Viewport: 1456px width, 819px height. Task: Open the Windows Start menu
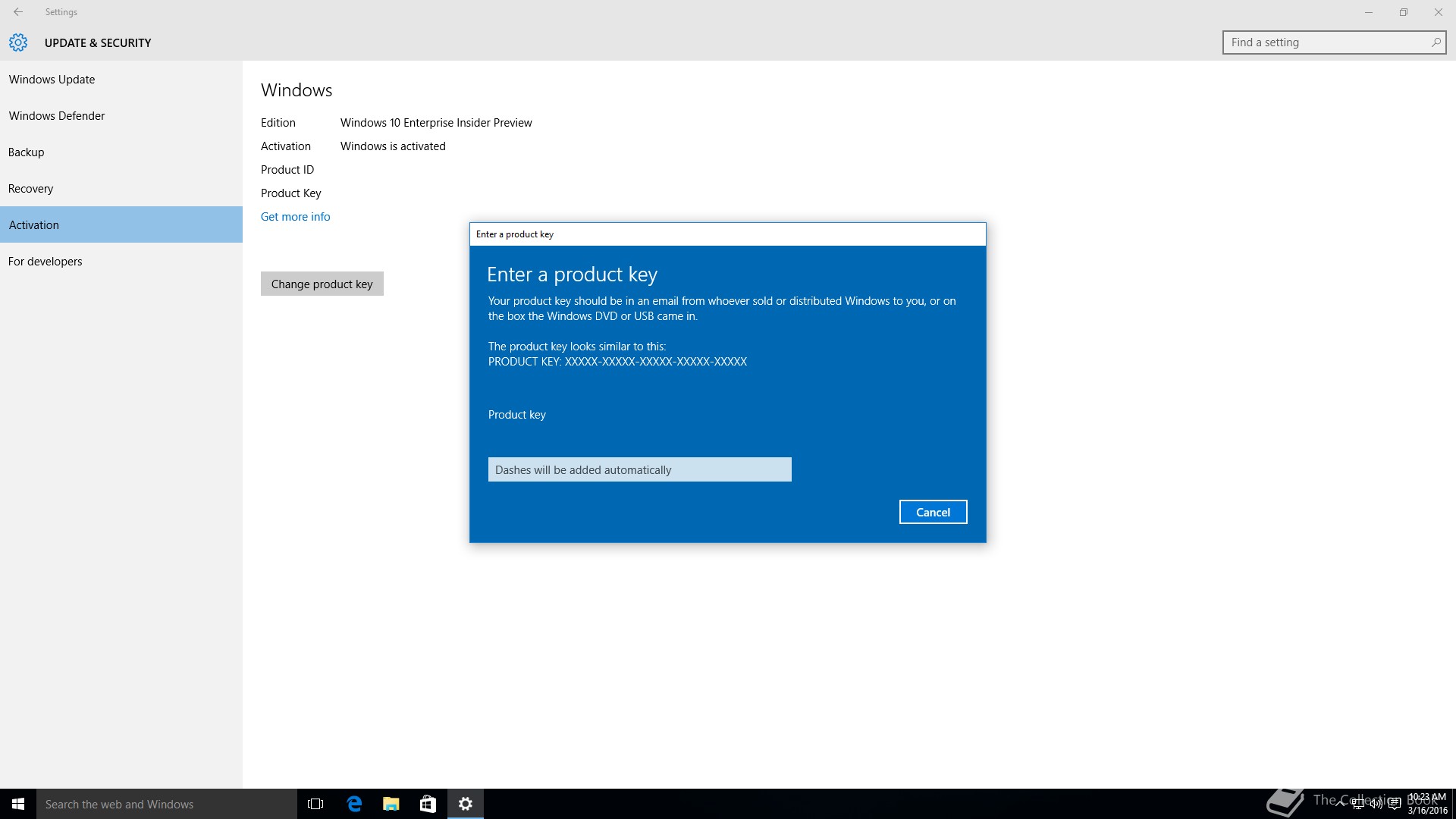(x=18, y=804)
